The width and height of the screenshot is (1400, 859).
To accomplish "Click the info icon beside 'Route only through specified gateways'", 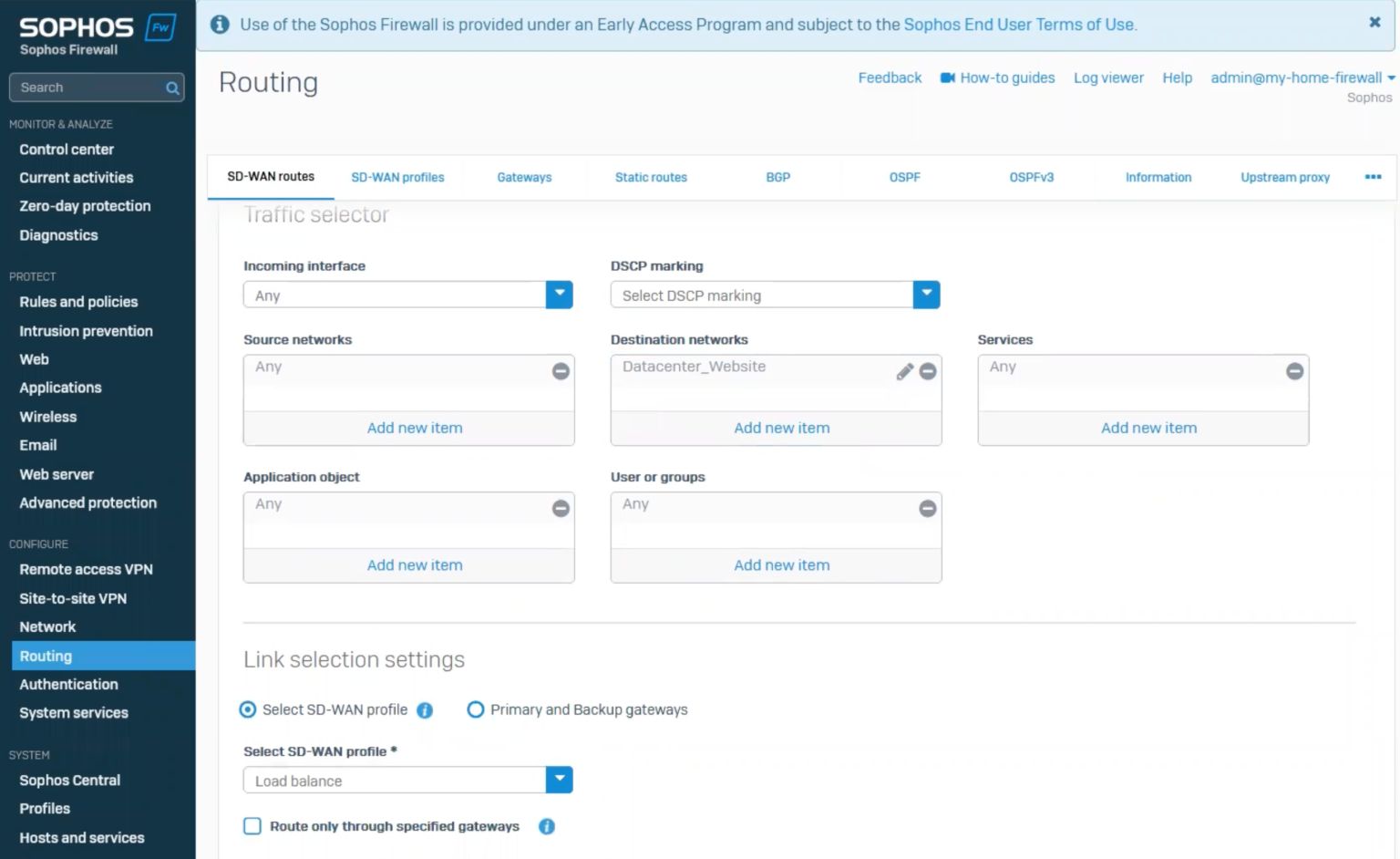I will point(546,826).
